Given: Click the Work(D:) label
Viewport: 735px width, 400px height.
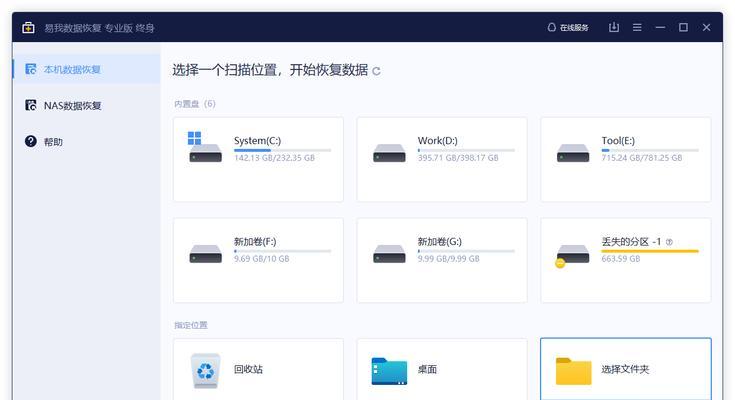Looking at the screenshot, I should tap(437, 141).
